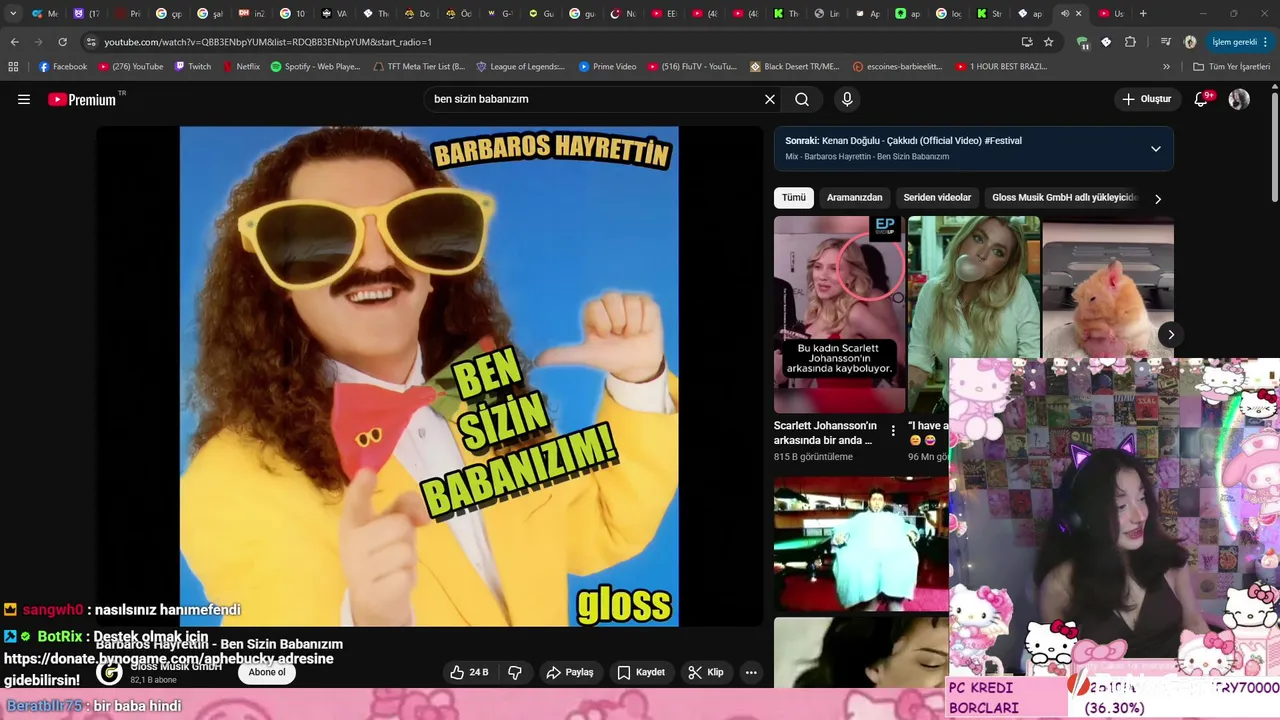This screenshot has width=1280, height=720.
Task: Click the install/cast screen icon in address bar
Action: pos(1026,42)
